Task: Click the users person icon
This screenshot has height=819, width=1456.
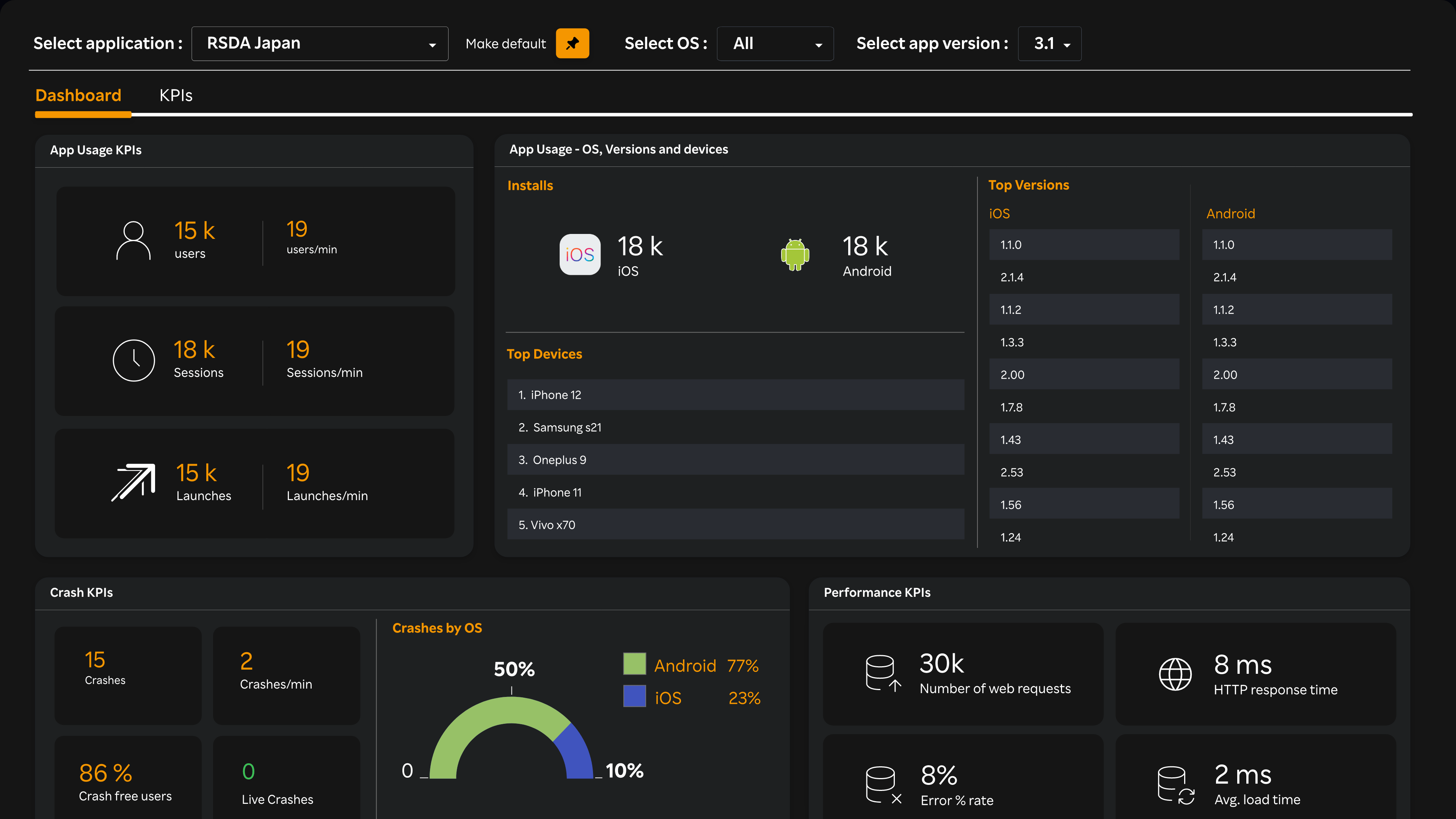Action: pyautogui.click(x=133, y=241)
